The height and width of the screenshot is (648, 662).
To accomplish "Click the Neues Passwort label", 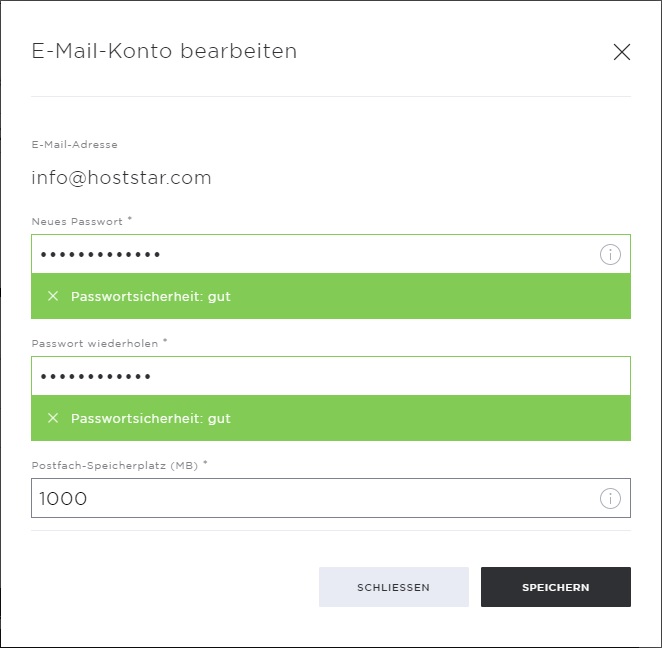I will pos(77,222).
